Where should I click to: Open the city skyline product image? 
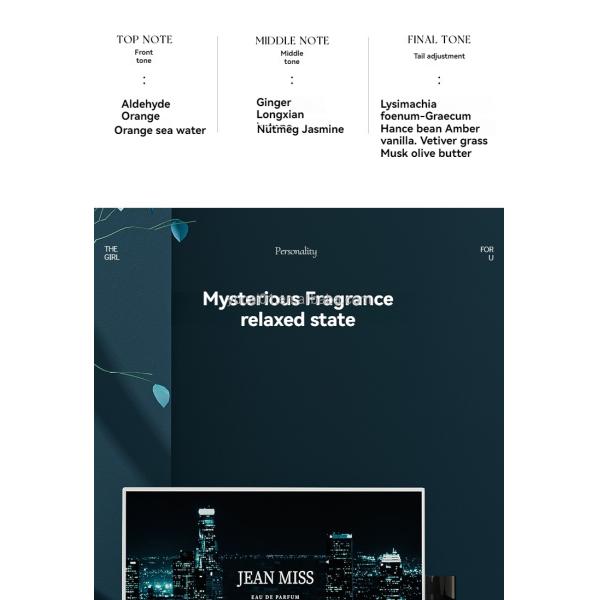(x=274, y=544)
